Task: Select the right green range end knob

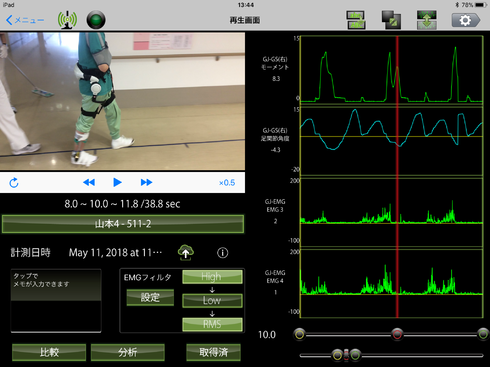Action: point(483,334)
